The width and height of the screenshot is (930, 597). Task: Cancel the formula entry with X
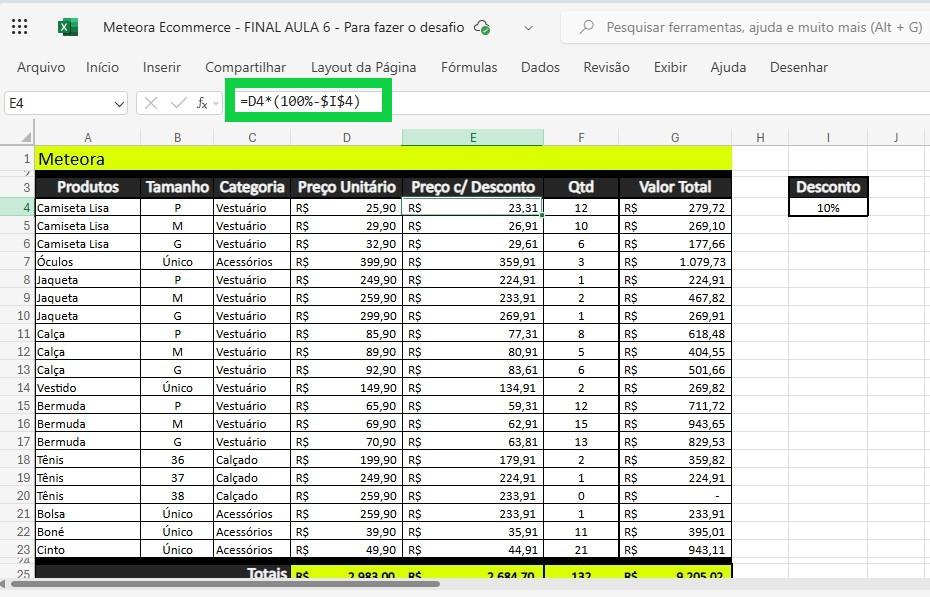[x=151, y=103]
